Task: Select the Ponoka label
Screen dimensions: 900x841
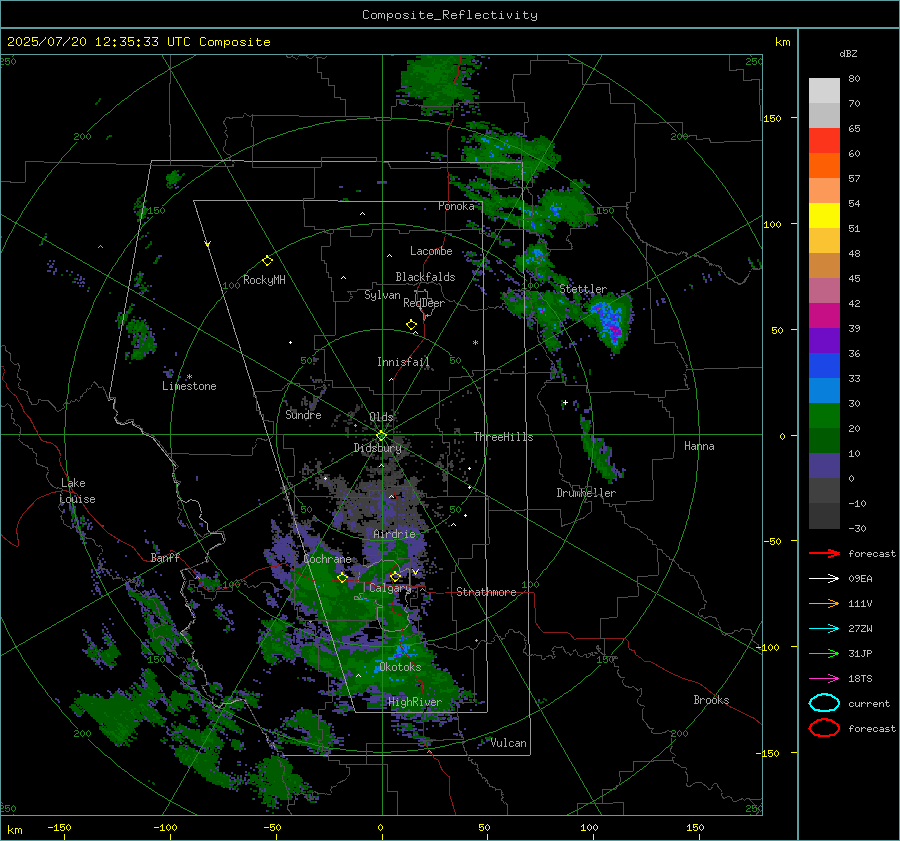Action: coord(456,206)
